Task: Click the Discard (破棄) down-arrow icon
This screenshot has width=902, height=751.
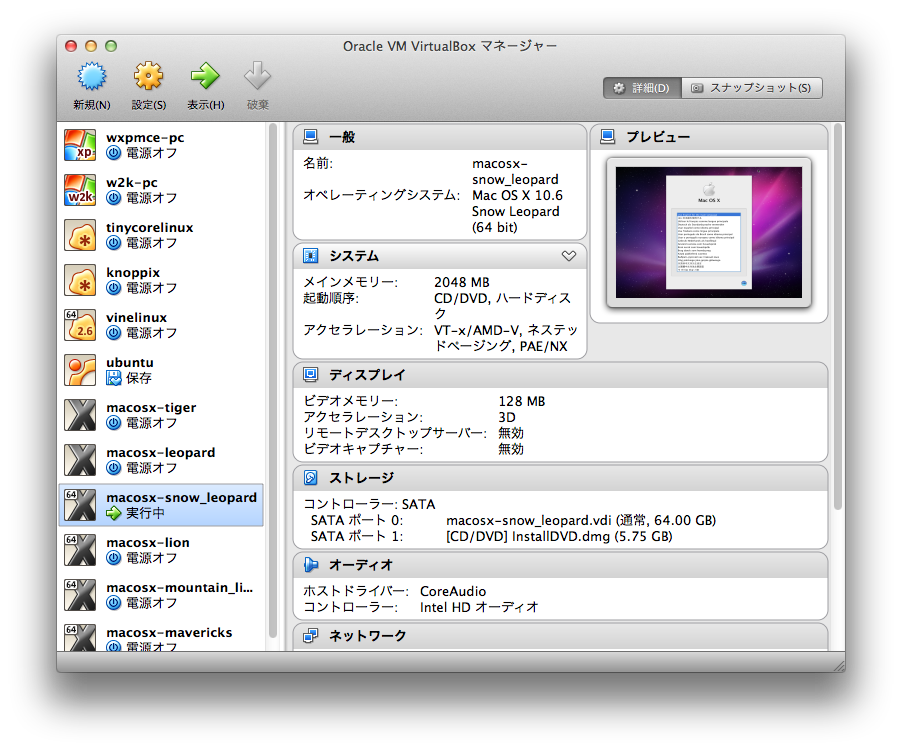Action: pos(258,76)
